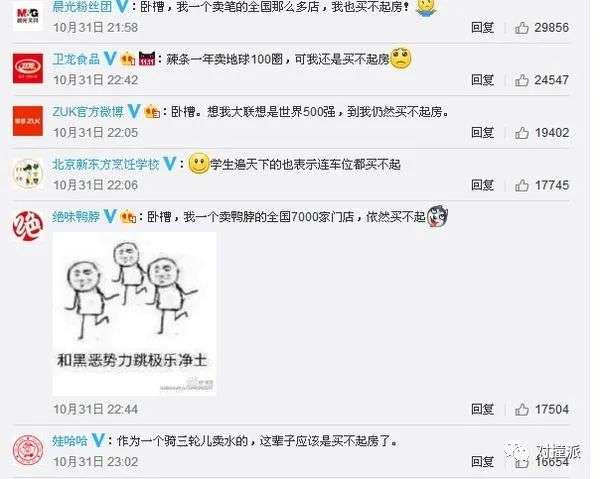The height and width of the screenshot is (479, 600).
Task: Click the membership badge next to ZUK官方微博
Action: pyautogui.click(x=152, y=112)
